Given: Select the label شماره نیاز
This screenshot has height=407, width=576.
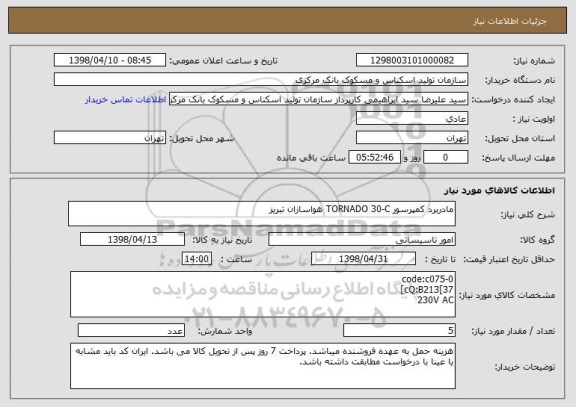Looking at the screenshot, I should (534, 61).
